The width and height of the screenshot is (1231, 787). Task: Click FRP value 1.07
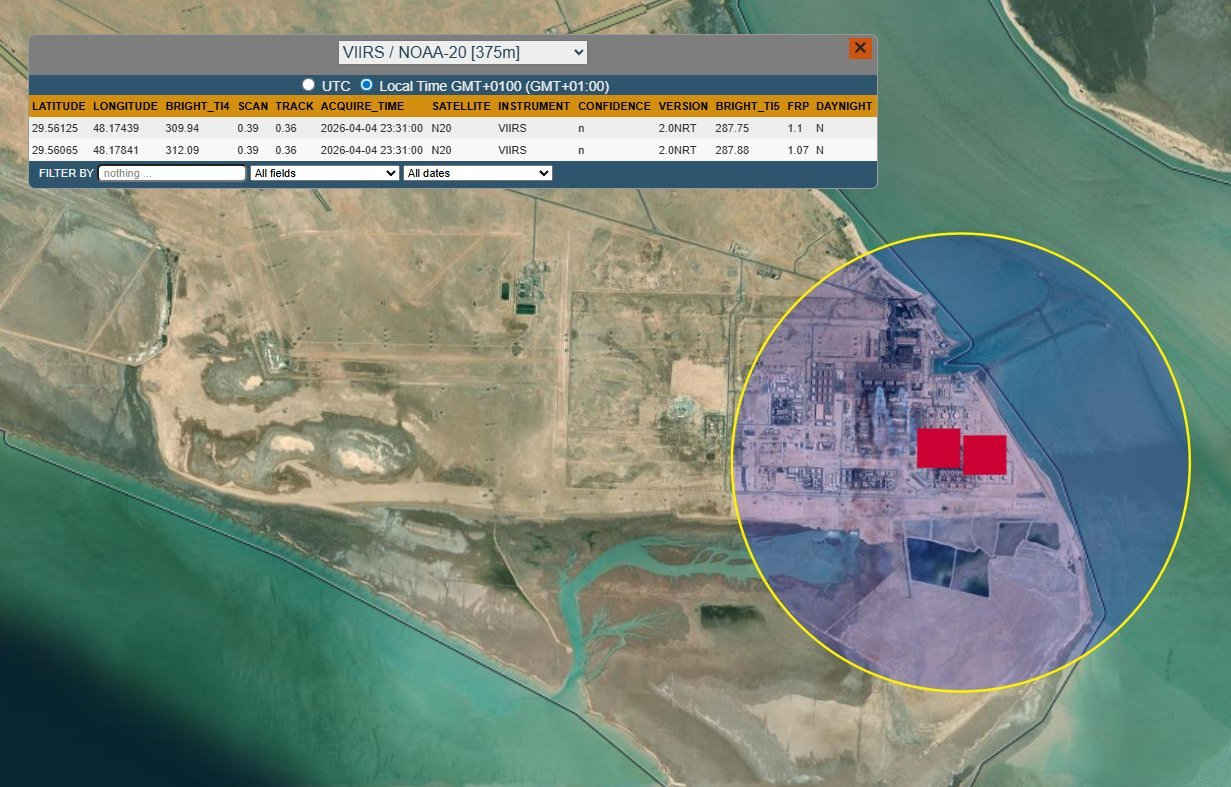tap(798, 150)
